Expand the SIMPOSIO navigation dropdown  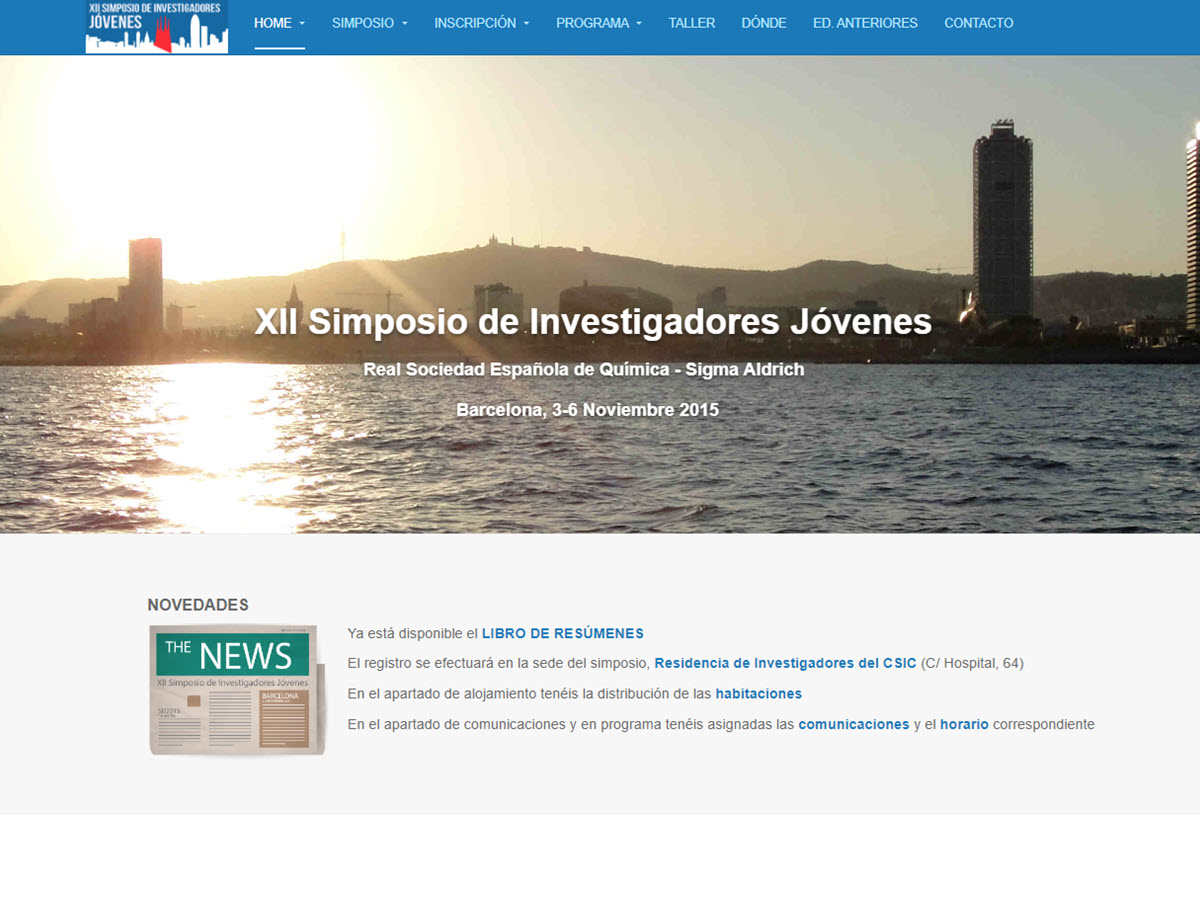pos(369,23)
